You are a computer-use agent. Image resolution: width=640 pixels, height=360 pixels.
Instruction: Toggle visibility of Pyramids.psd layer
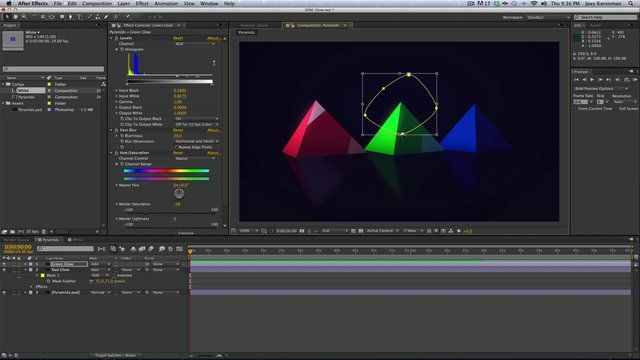pyautogui.click(x=4, y=292)
